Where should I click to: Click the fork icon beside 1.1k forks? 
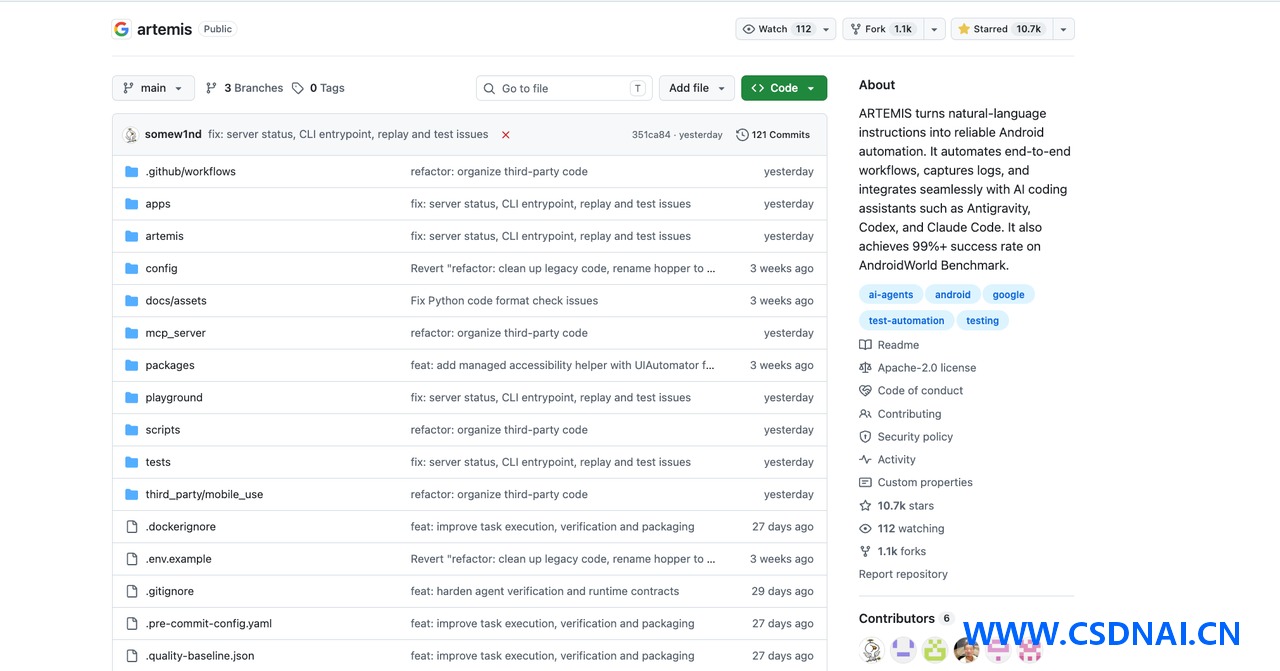[865, 552]
